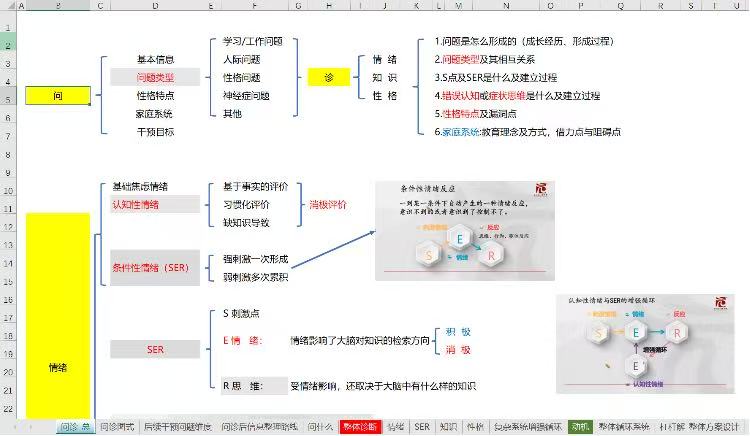Switch to the 整体诊断 sheet tab
This screenshot has width=750, height=436.
coord(361,427)
